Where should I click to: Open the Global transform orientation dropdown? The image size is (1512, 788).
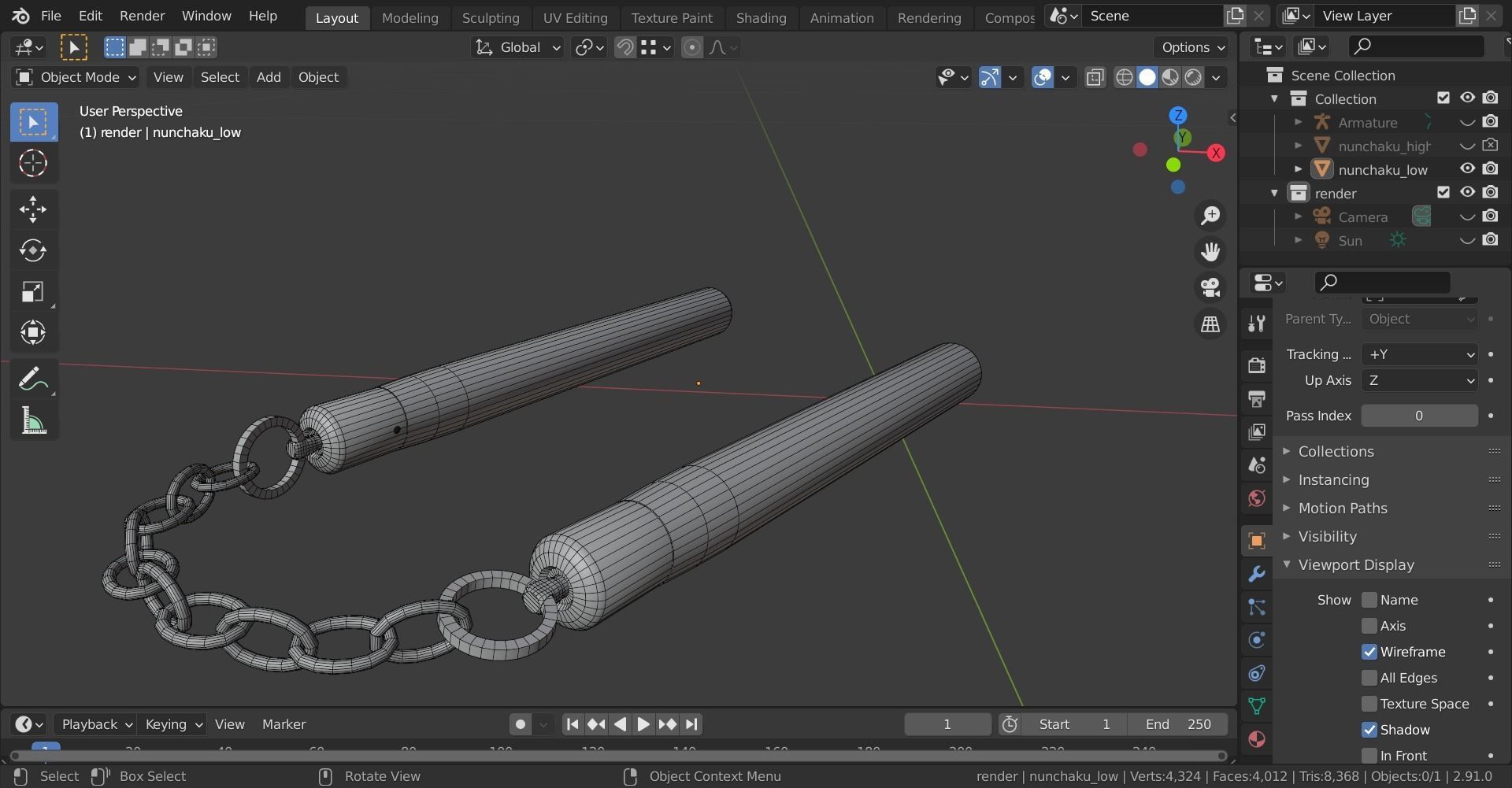[517, 47]
